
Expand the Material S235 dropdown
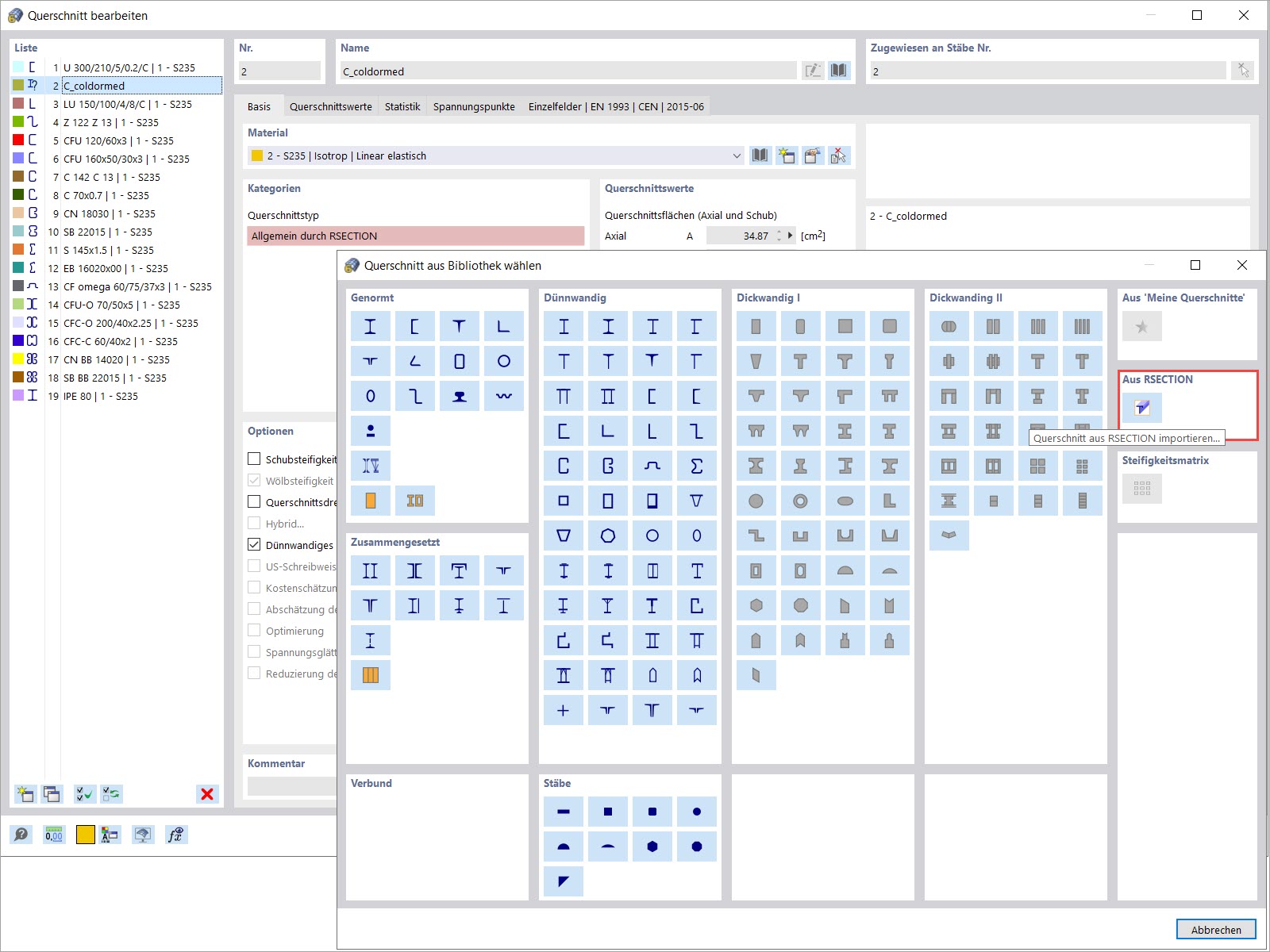[737, 155]
